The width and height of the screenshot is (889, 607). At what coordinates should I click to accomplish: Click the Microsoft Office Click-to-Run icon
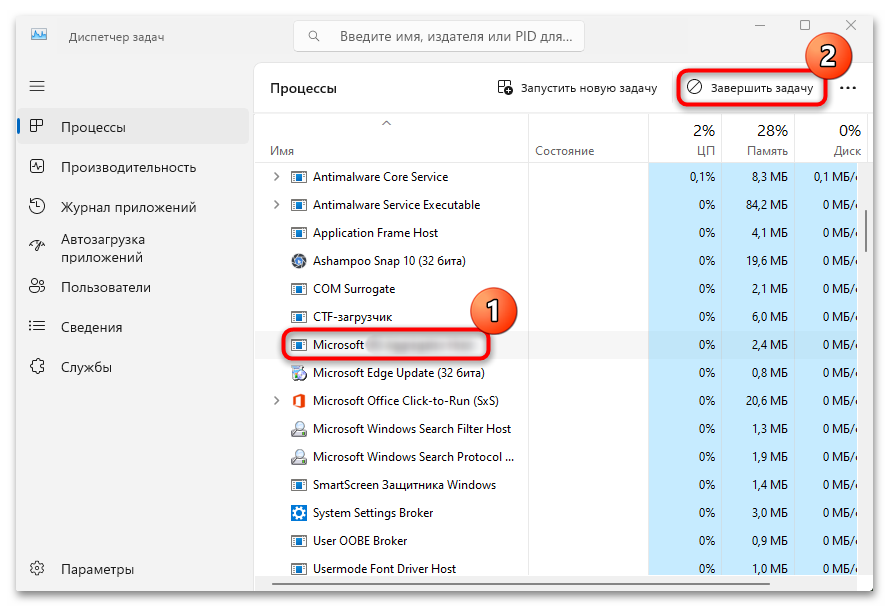[x=298, y=401]
